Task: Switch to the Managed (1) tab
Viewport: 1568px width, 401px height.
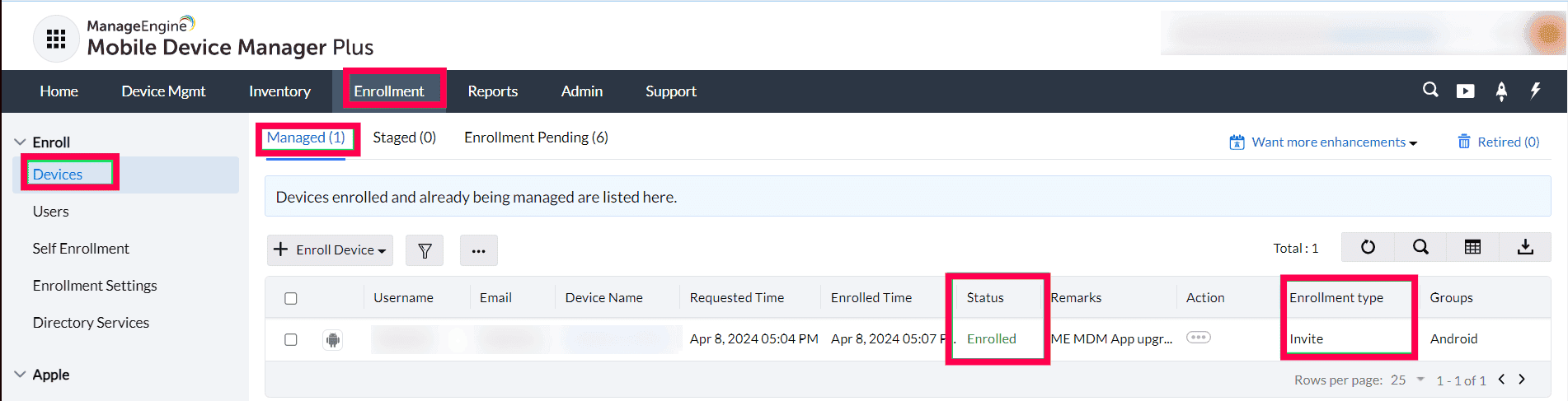Action: (306, 138)
